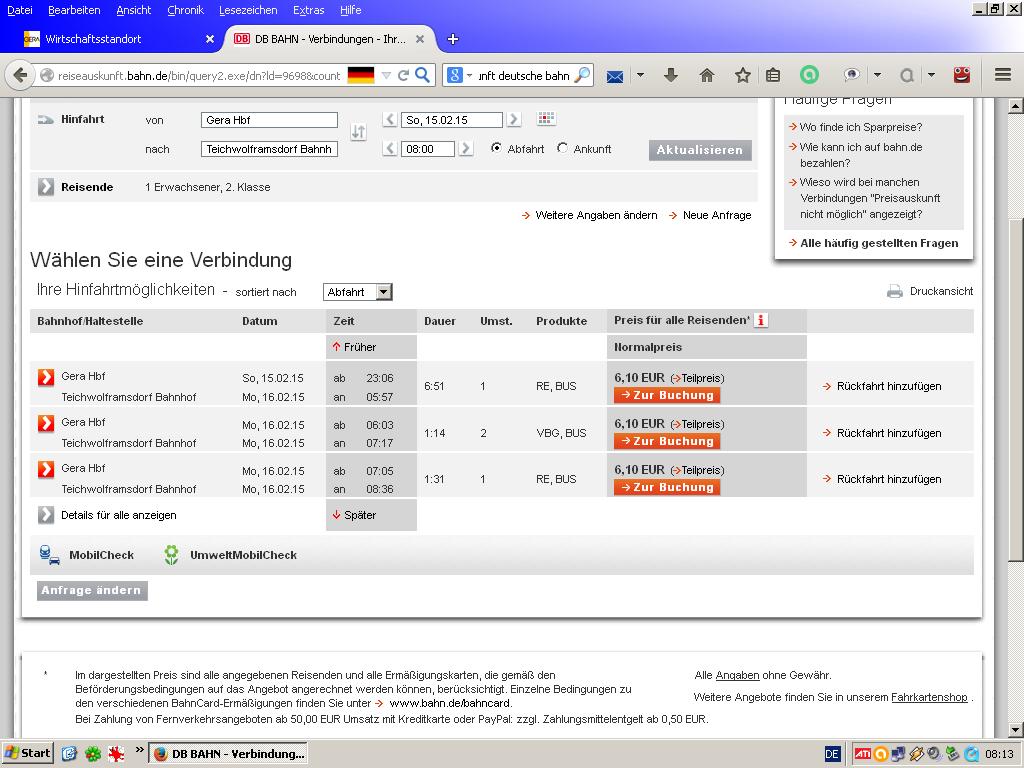Open the mail envelope toolbar icon

click(615, 76)
